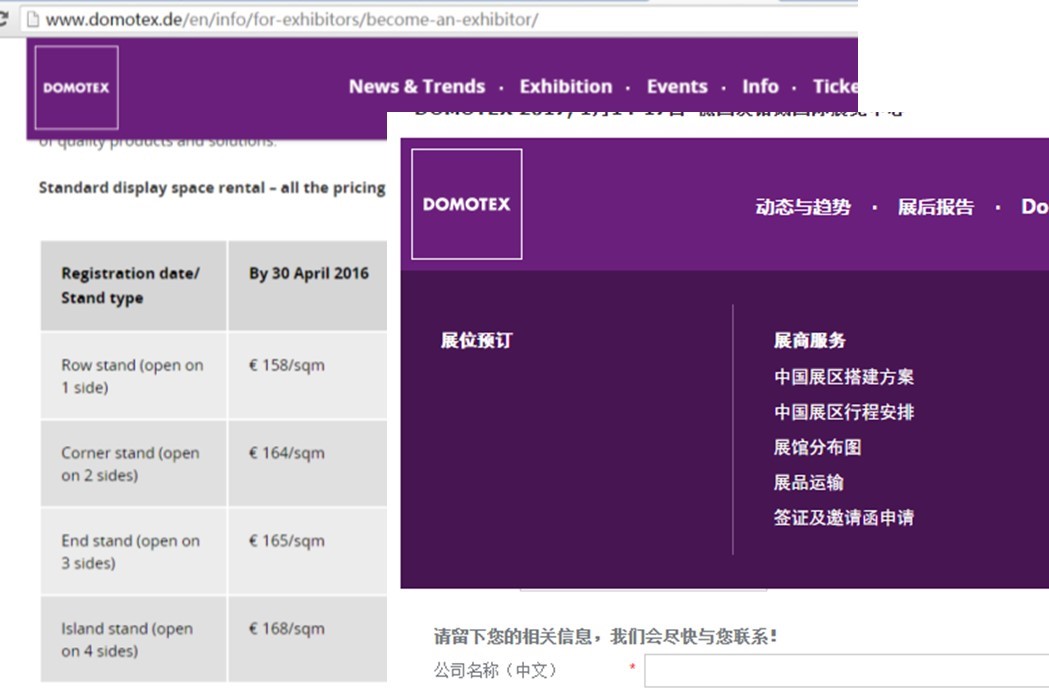Viewport: 1049px width, 689px height.
Task: Click the 公司名称（中文） input field
Action: click(846, 670)
